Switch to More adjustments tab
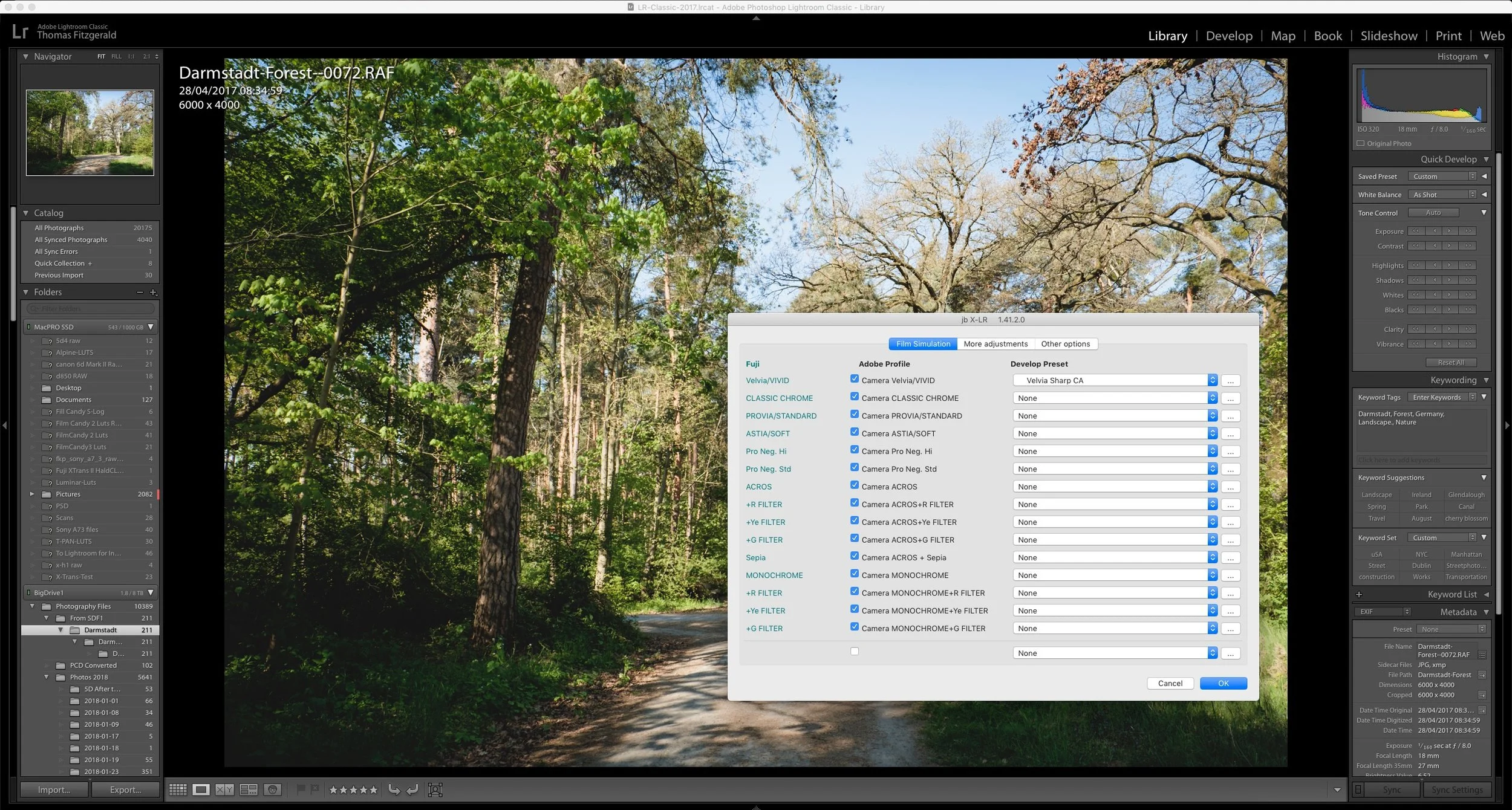Image resolution: width=1512 pixels, height=810 pixels. pos(996,344)
